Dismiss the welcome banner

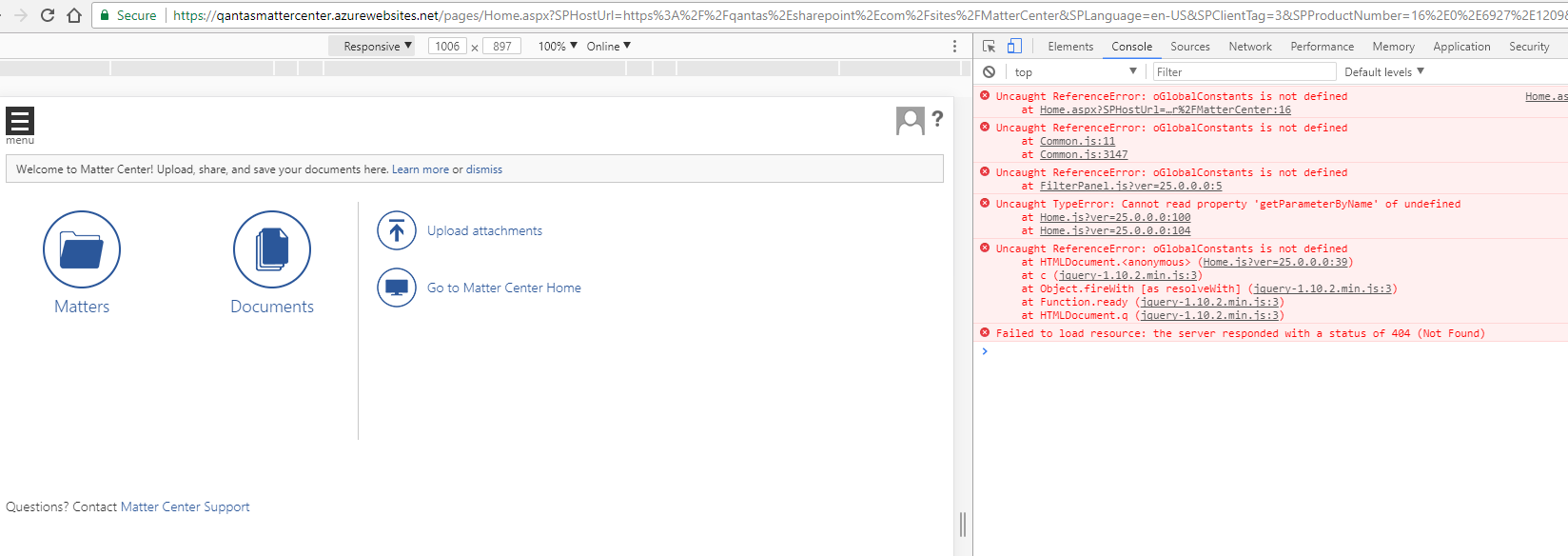coord(484,169)
